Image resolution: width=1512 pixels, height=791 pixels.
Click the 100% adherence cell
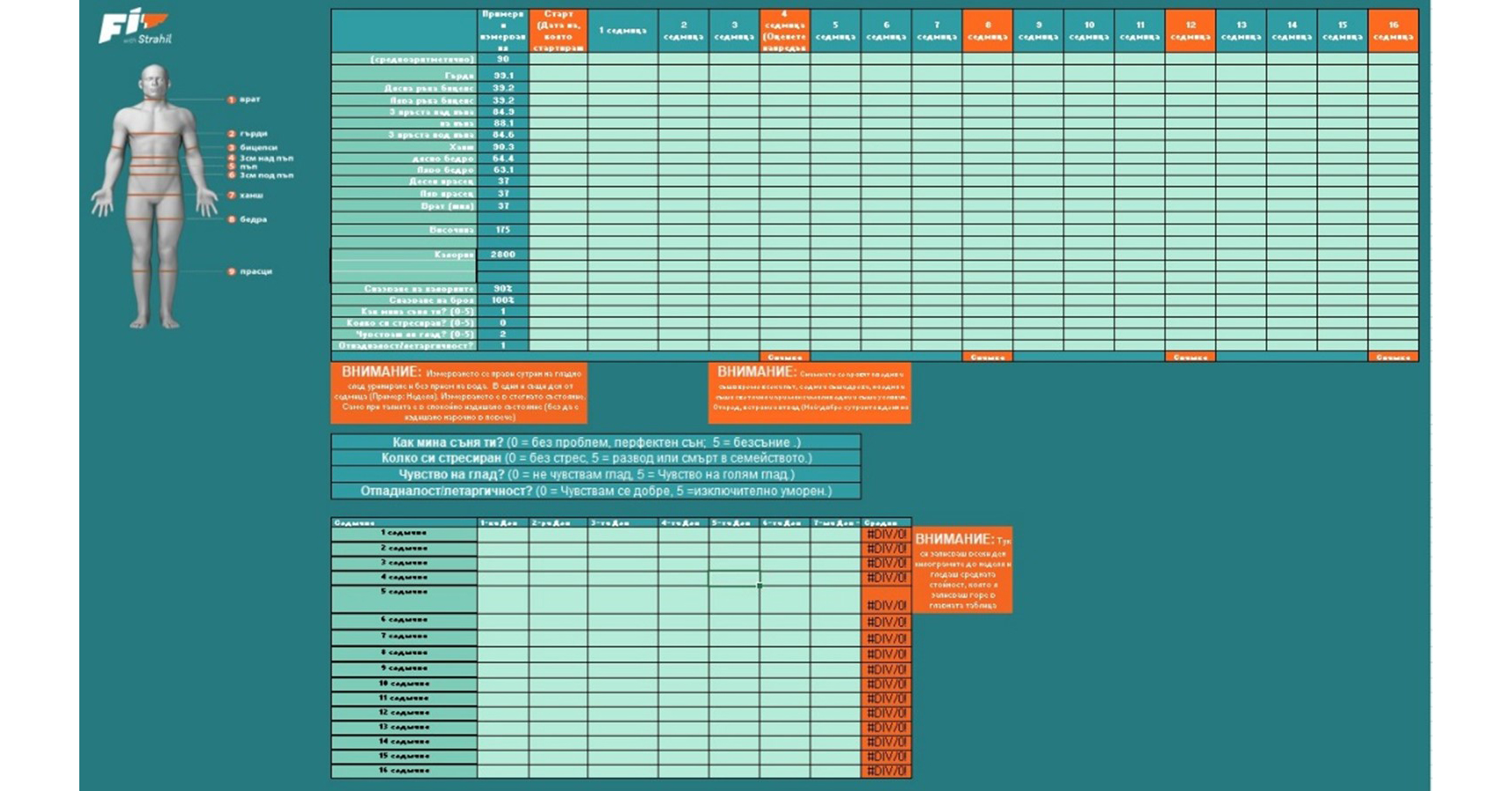coord(503,300)
